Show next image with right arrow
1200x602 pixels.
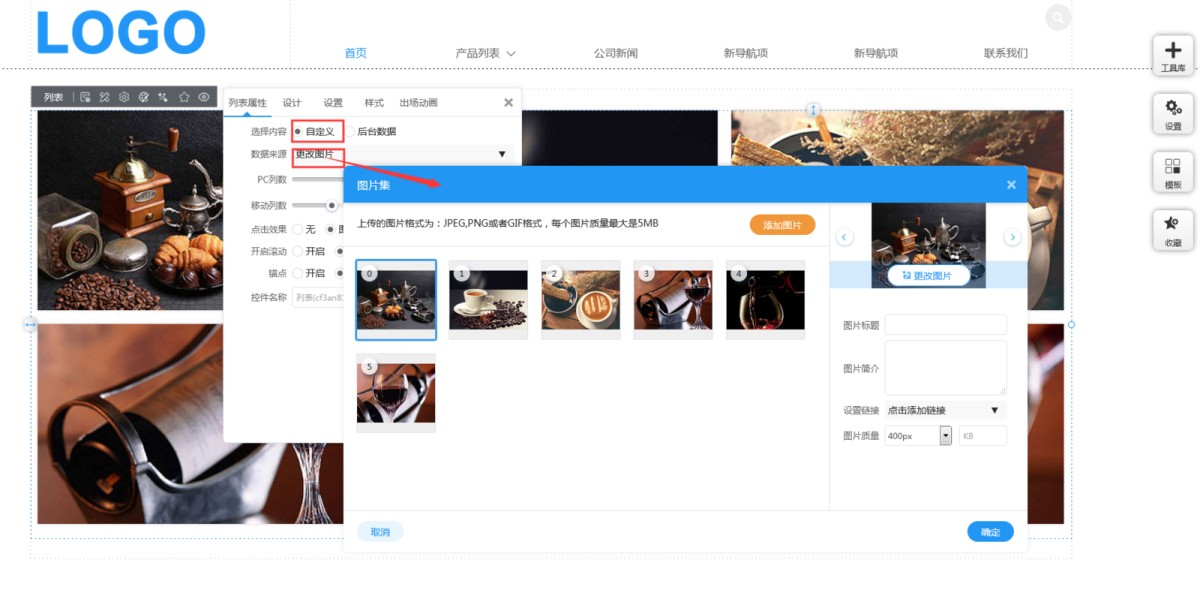coord(1012,237)
